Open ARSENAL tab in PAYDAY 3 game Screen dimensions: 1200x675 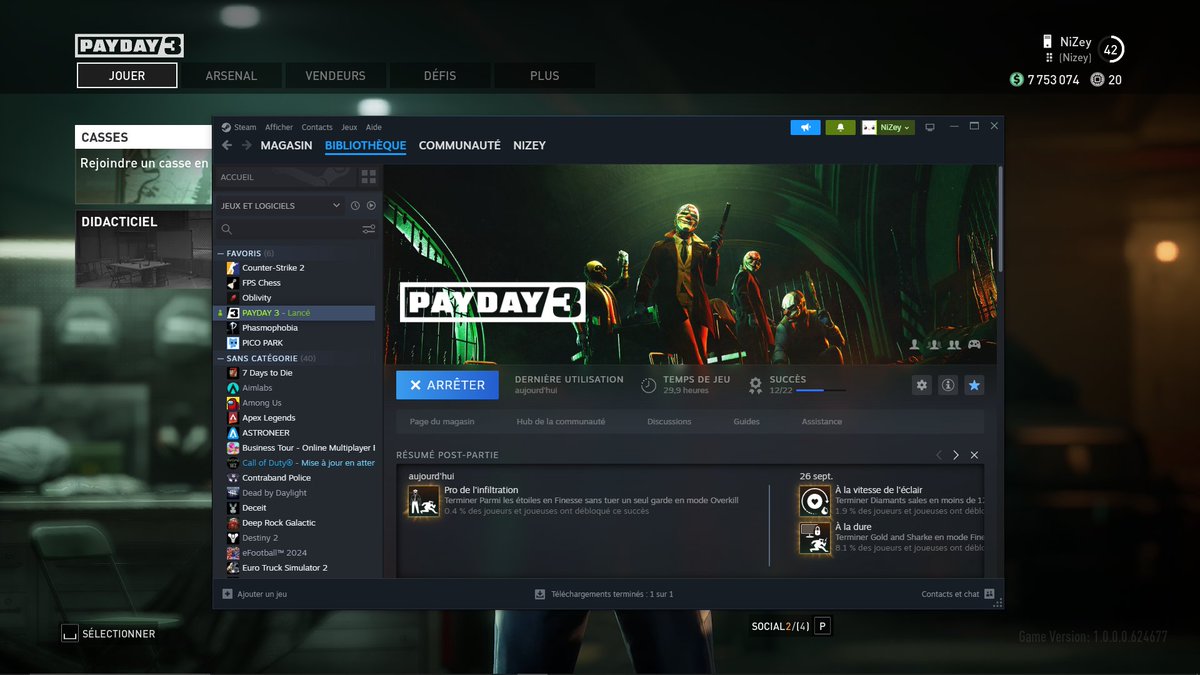point(231,75)
